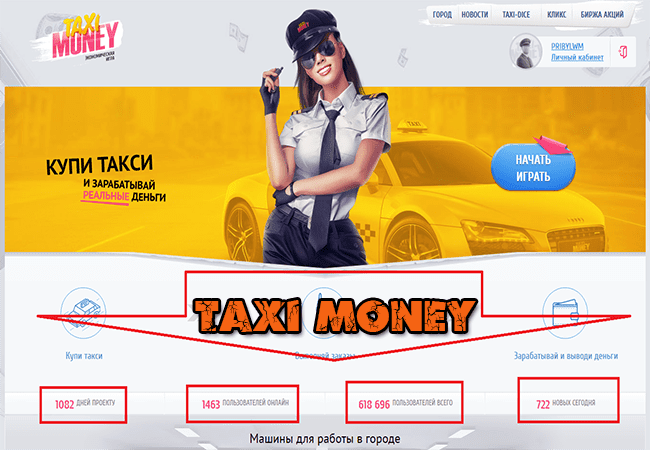This screenshot has width=650, height=450.
Task: Go to the TAXI-DICE section
Action: pyautogui.click(x=516, y=15)
